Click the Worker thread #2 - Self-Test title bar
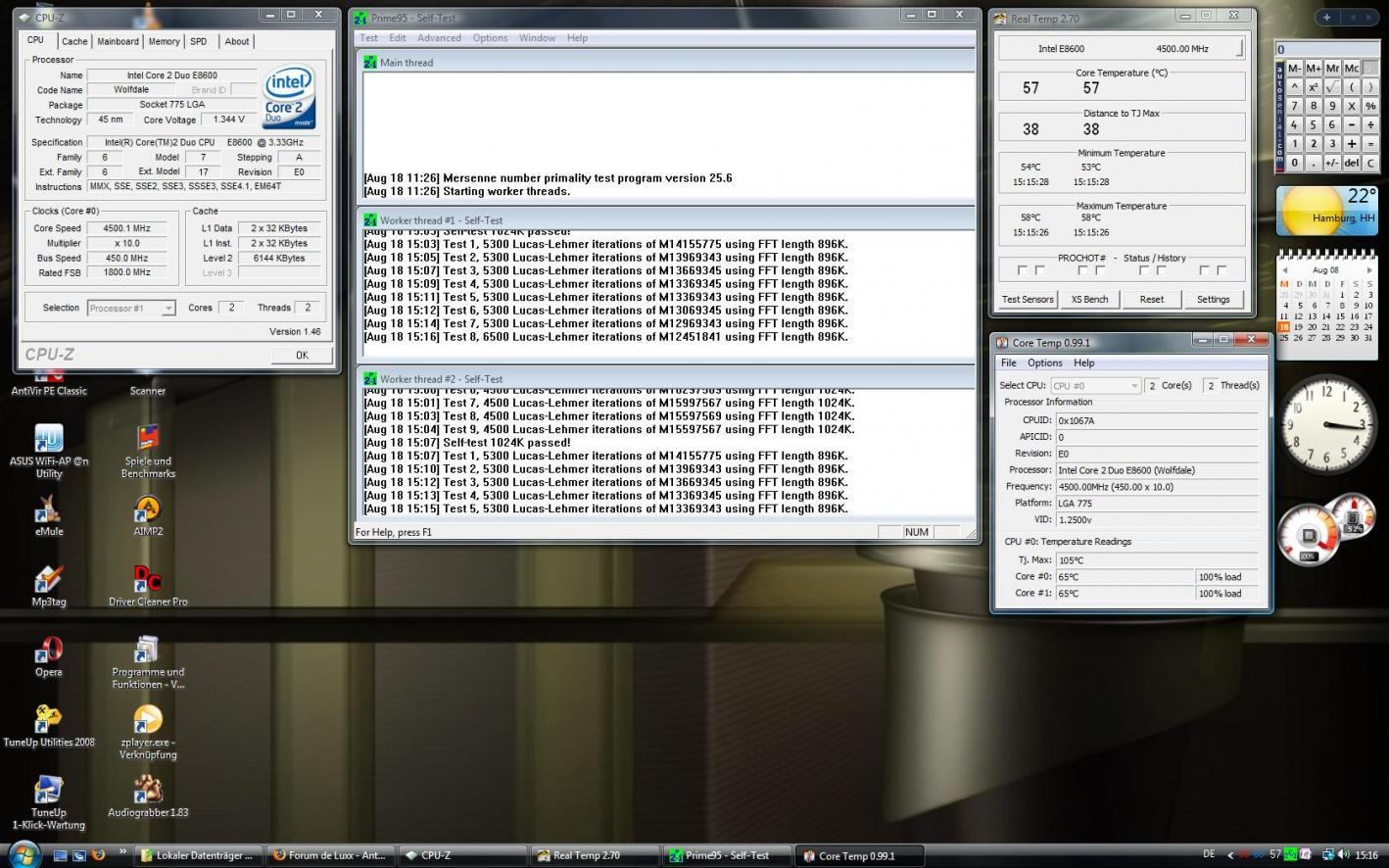The height and width of the screenshot is (868, 1389). pyautogui.click(x=666, y=379)
